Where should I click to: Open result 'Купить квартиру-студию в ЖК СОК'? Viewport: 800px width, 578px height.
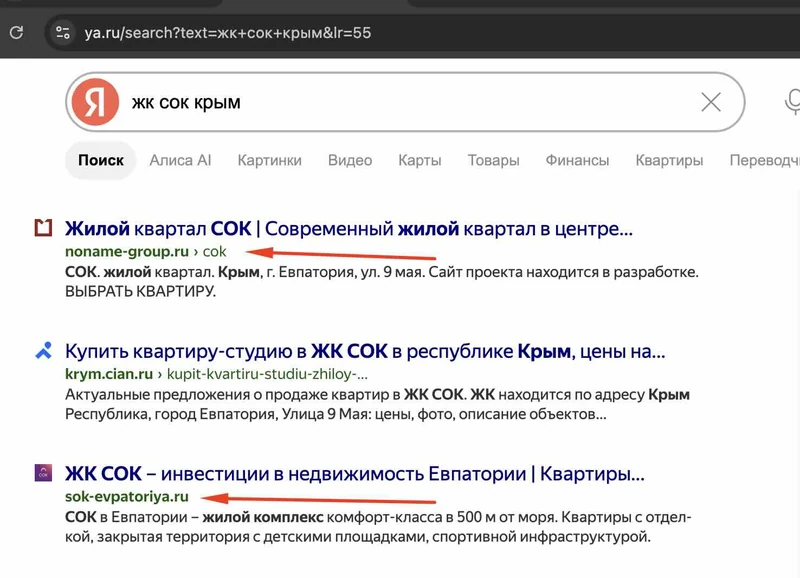click(x=365, y=351)
